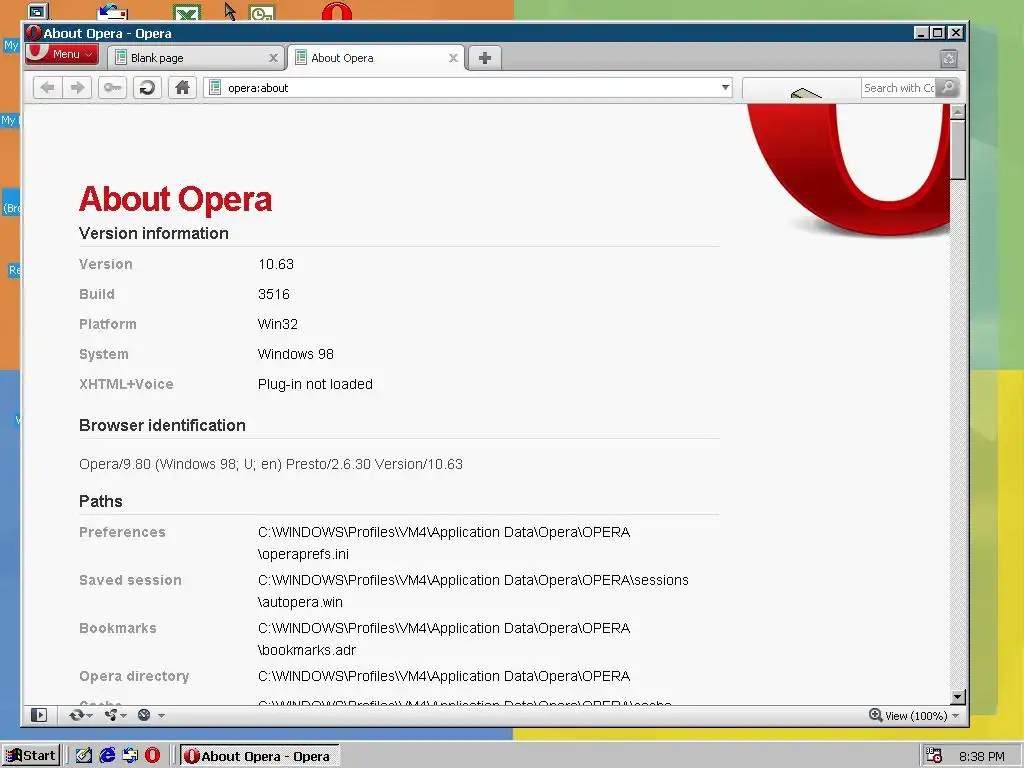This screenshot has width=1024, height=768.
Task: Click the zoom magnifier icon in status bar
Action: (x=875, y=715)
